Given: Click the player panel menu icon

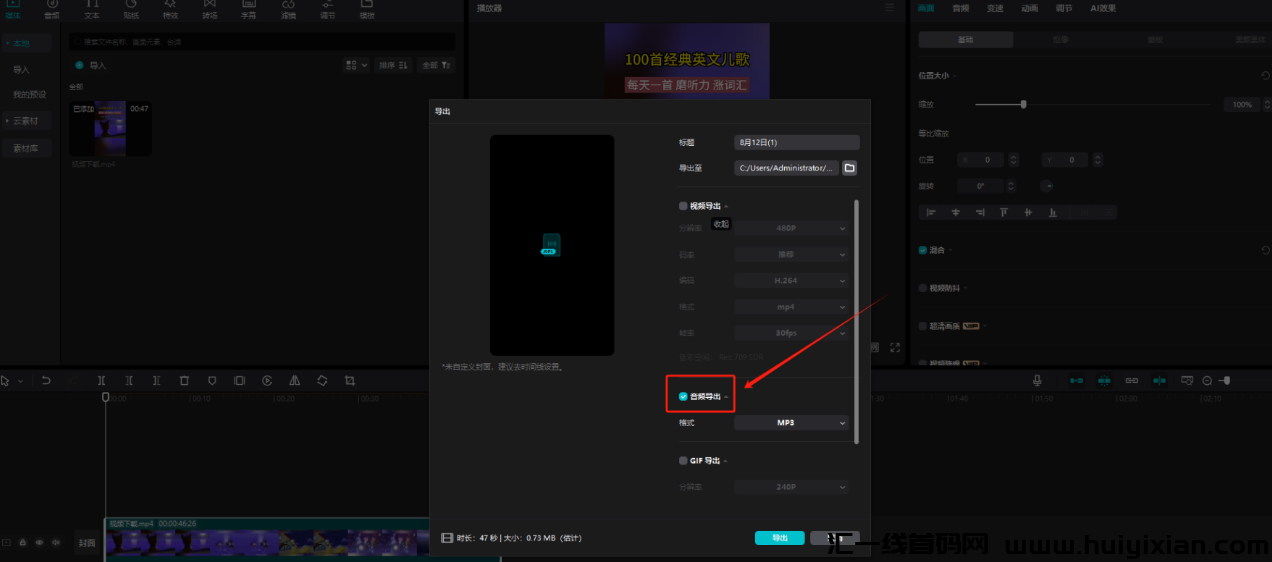Looking at the screenshot, I should (890, 8).
